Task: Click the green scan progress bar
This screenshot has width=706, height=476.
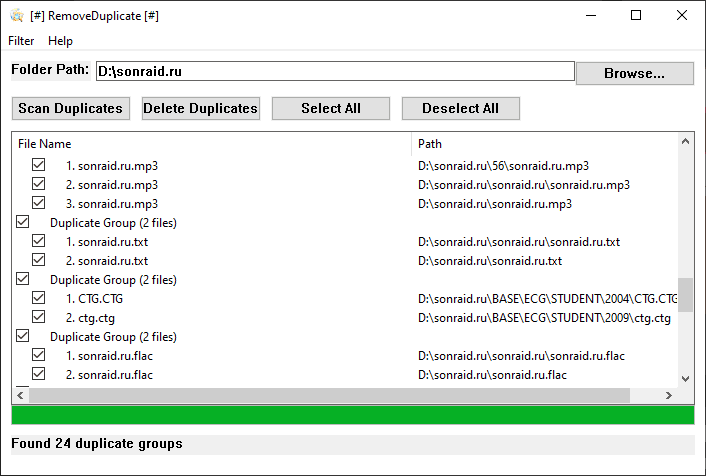Action: 353,415
